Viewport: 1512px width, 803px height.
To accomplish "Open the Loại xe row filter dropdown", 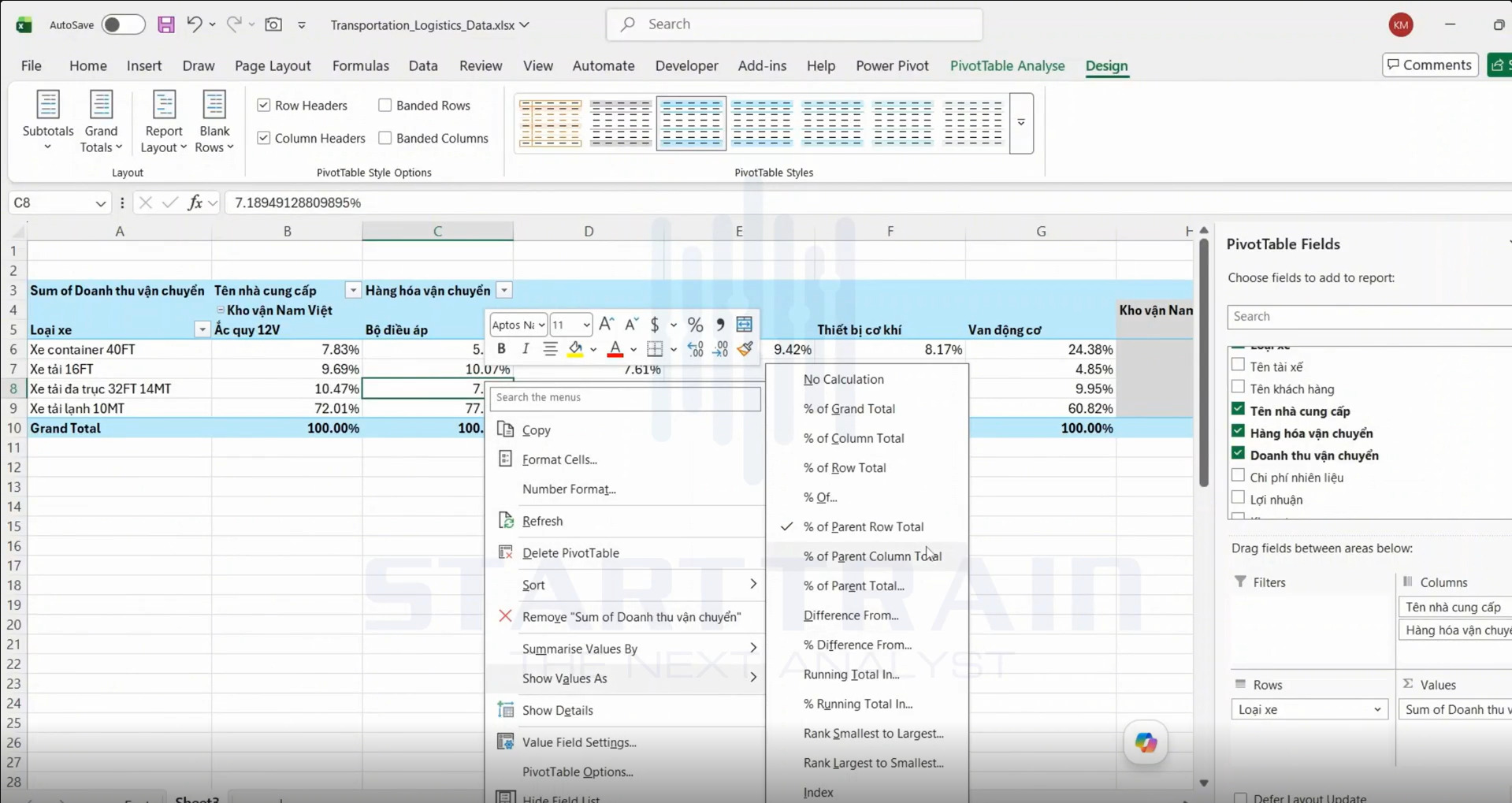I will click(202, 330).
